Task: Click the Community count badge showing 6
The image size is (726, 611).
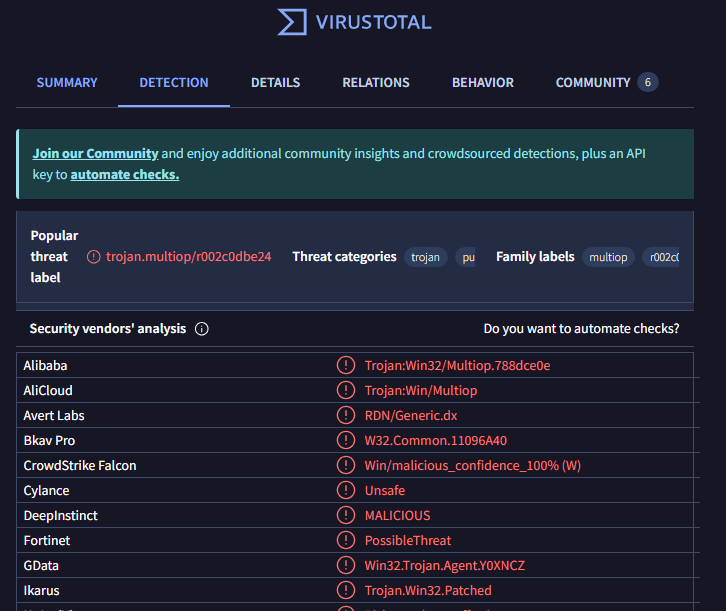Action: tap(648, 82)
